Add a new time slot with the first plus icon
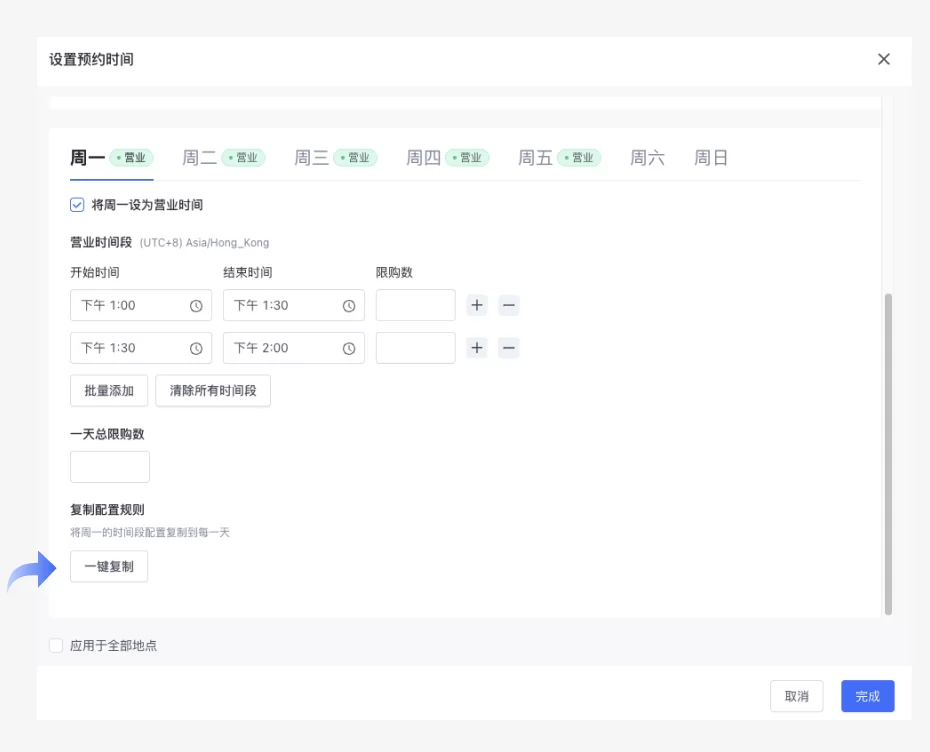Screen dimensions: 930x752 click(477, 305)
